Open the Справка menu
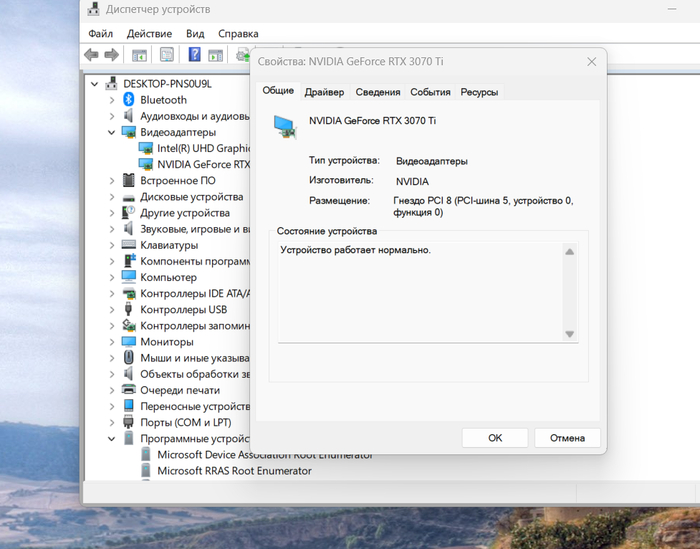This screenshot has width=700, height=549. pos(238,34)
